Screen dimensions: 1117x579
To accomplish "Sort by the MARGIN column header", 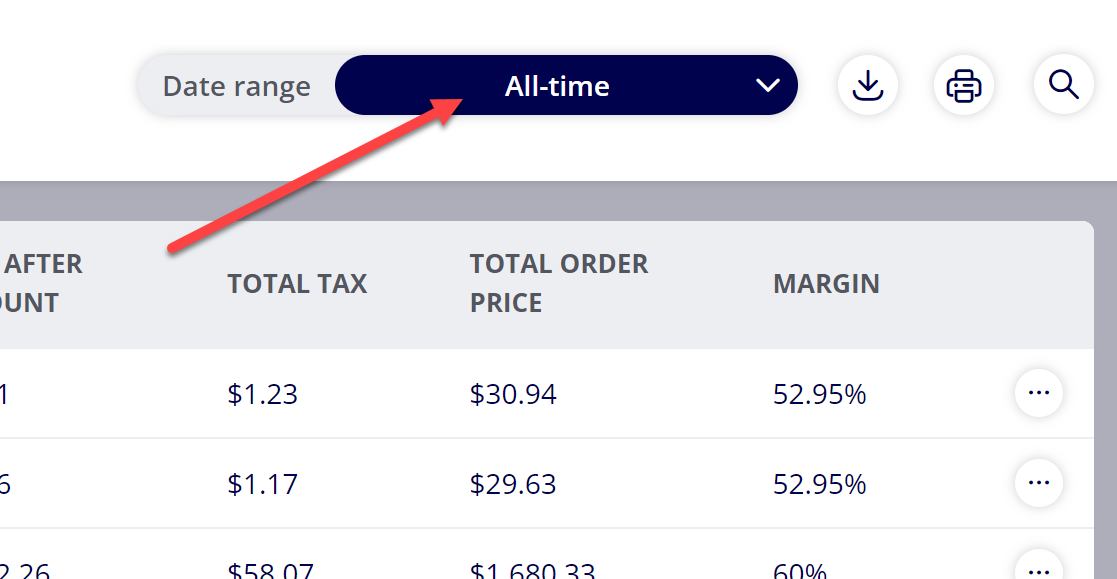I will [x=826, y=283].
